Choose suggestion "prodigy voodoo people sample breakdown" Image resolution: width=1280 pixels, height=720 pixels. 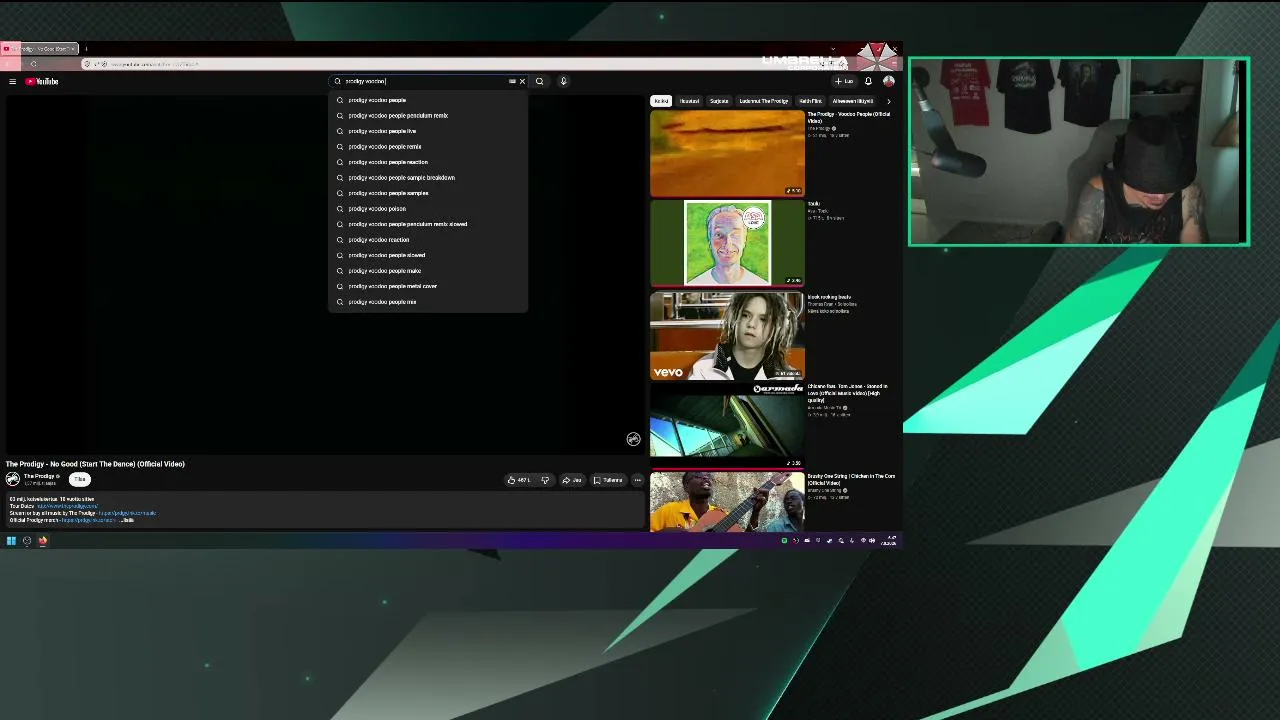pos(428,177)
